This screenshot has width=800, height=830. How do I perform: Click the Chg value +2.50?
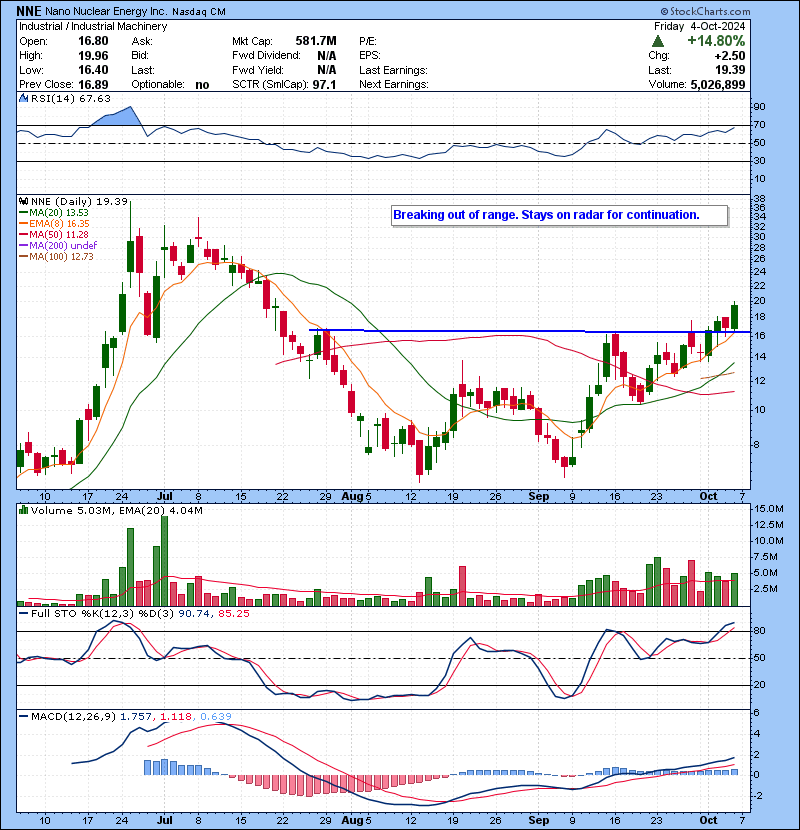coord(730,56)
